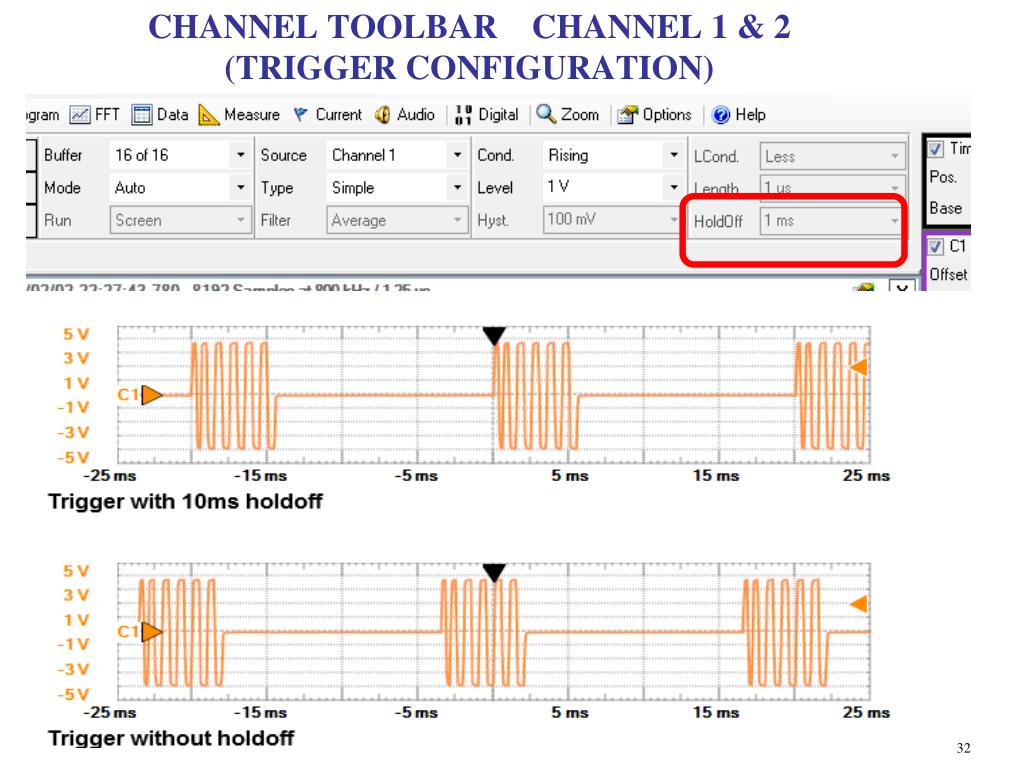The width and height of the screenshot is (1024, 768).
Task: Click the C1 offset arrow on upper graph
Action: point(152,394)
